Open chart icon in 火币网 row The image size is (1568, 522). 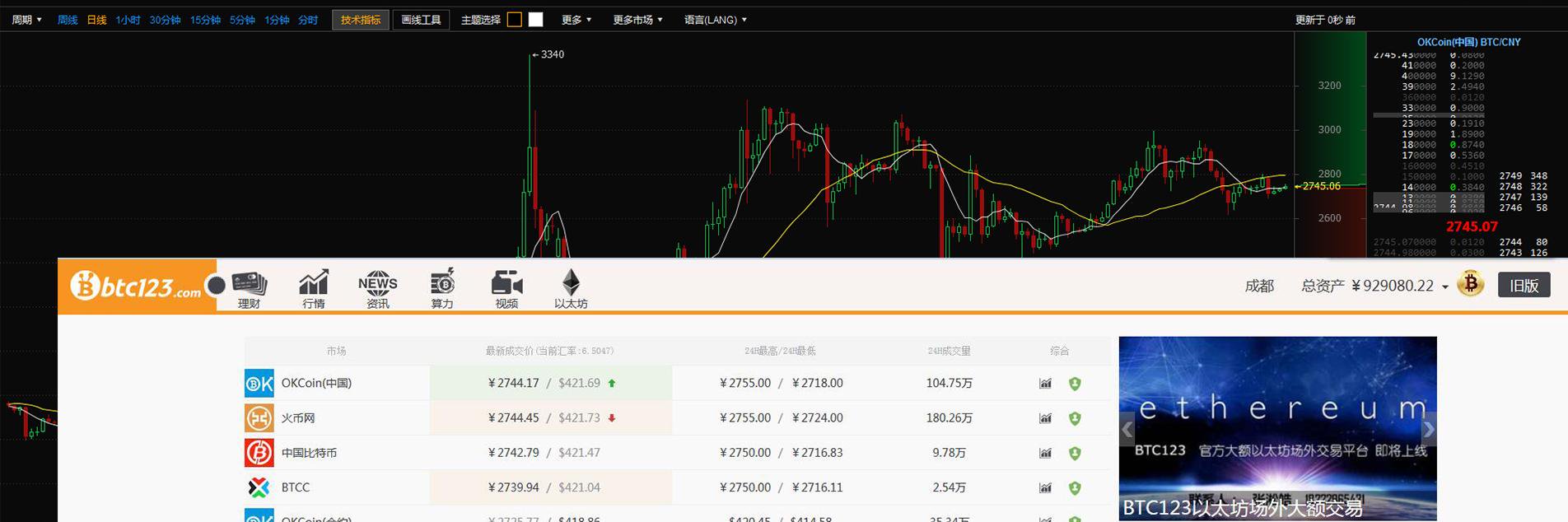click(x=1045, y=418)
